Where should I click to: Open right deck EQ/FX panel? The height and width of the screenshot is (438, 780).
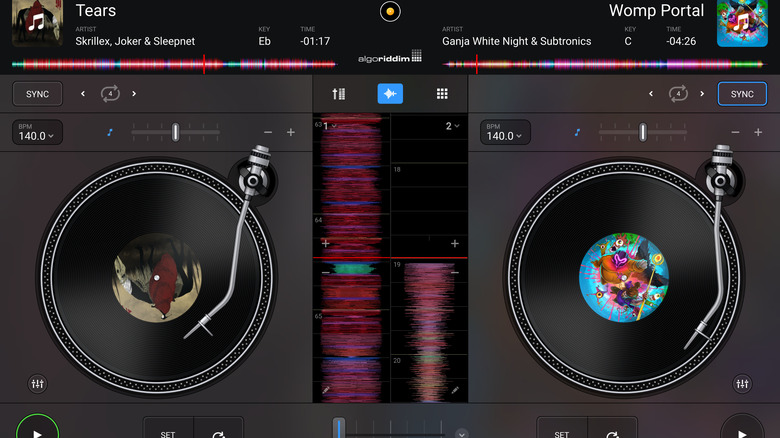pos(742,384)
